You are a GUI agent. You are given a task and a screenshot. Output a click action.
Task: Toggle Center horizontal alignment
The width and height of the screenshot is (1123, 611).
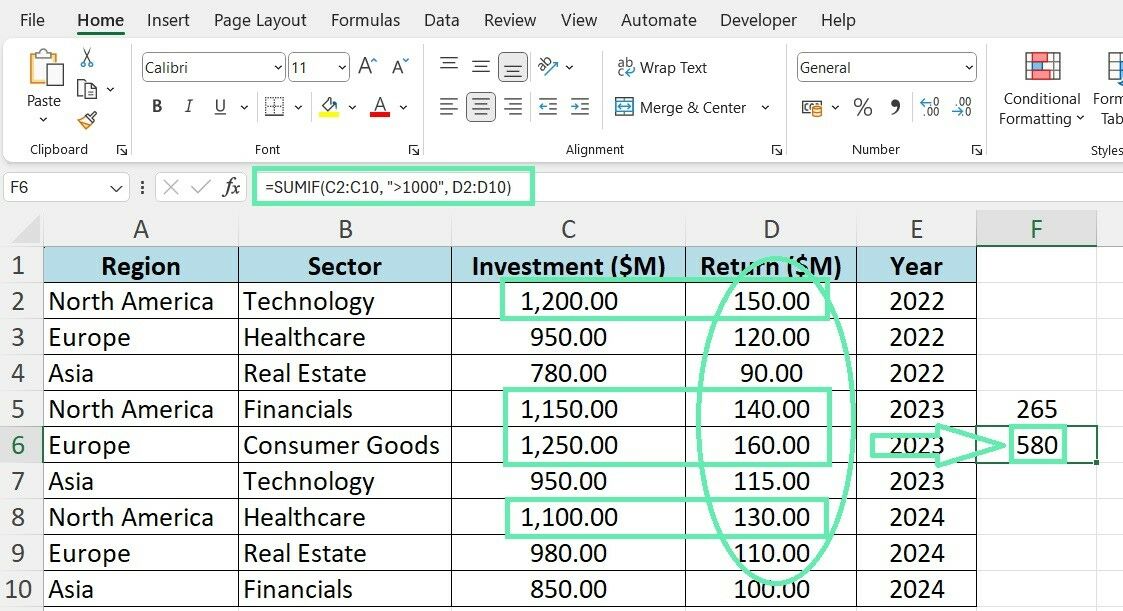[481, 107]
